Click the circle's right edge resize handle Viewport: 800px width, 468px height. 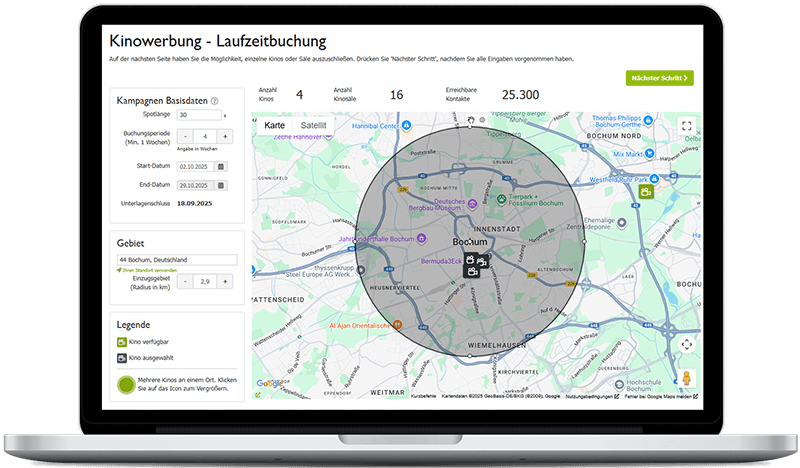point(584,241)
